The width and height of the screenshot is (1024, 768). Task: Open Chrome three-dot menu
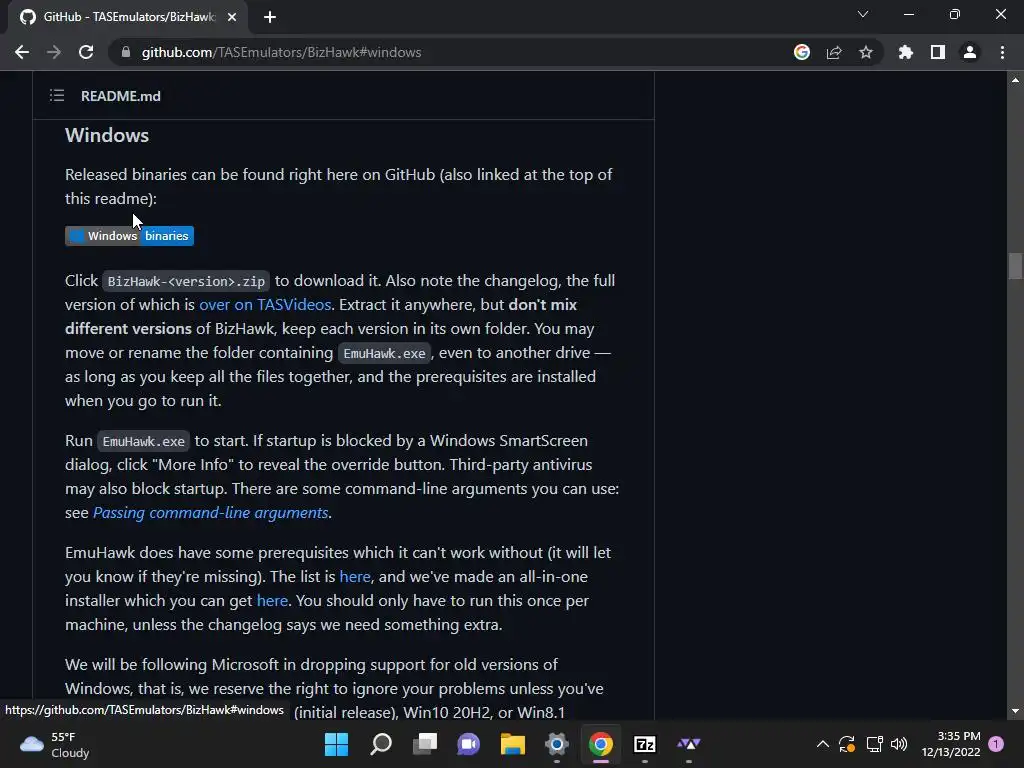[1002, 52]
